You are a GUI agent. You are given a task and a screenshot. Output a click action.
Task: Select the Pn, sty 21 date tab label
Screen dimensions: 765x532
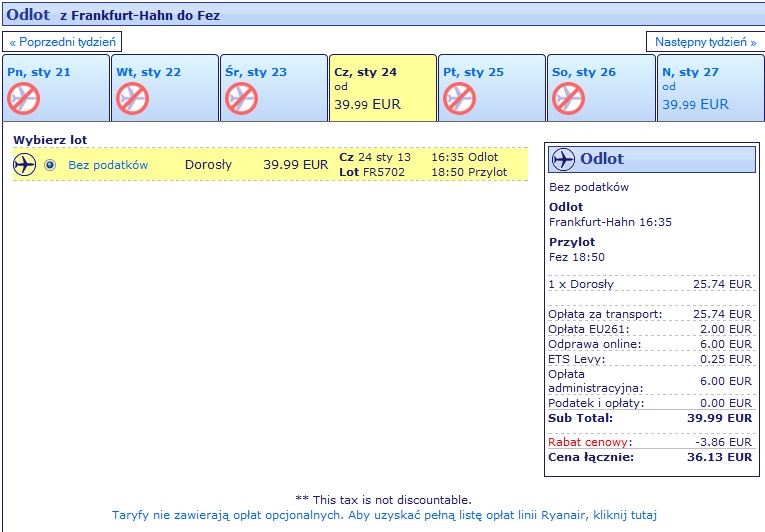tap(39, 72)
